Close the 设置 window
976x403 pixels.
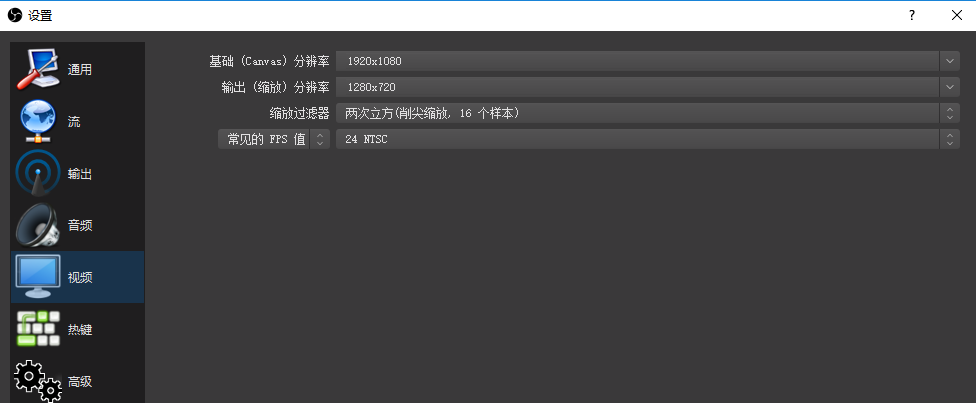[957, 16]
